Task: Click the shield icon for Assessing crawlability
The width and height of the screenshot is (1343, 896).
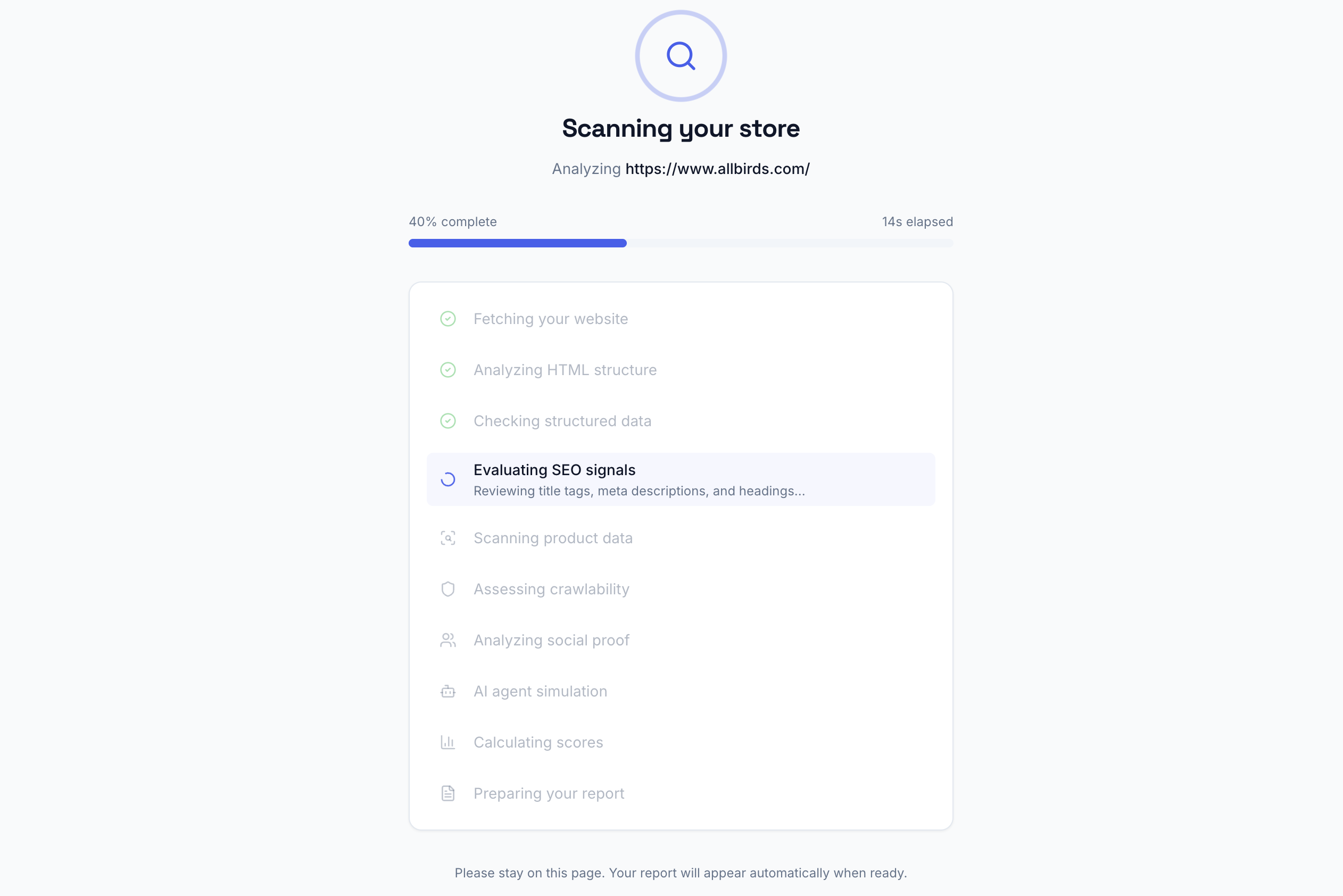Action: point(448,588)
